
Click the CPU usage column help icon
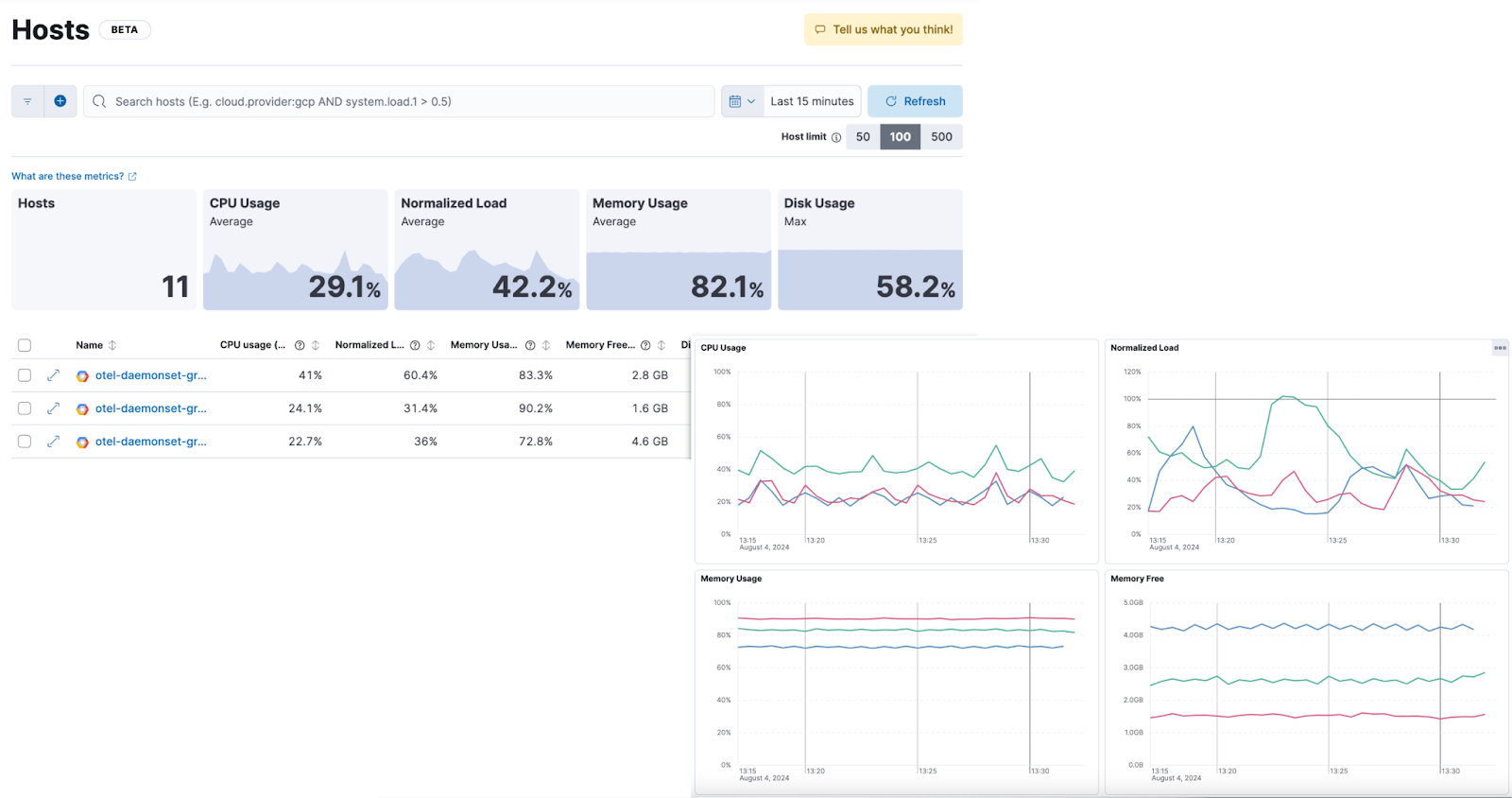coord(300,345)
